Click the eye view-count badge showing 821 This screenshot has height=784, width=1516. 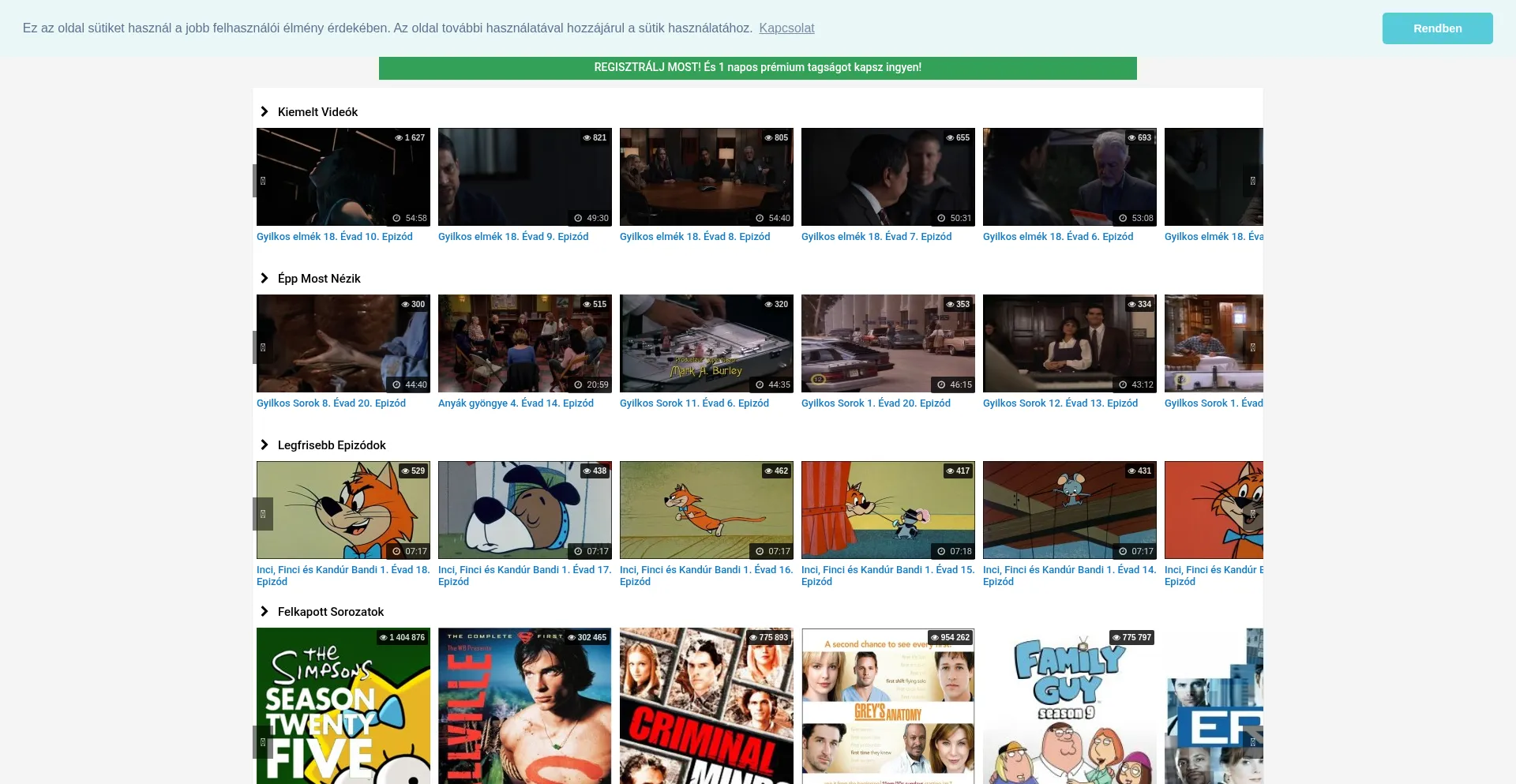click(595, 137)
